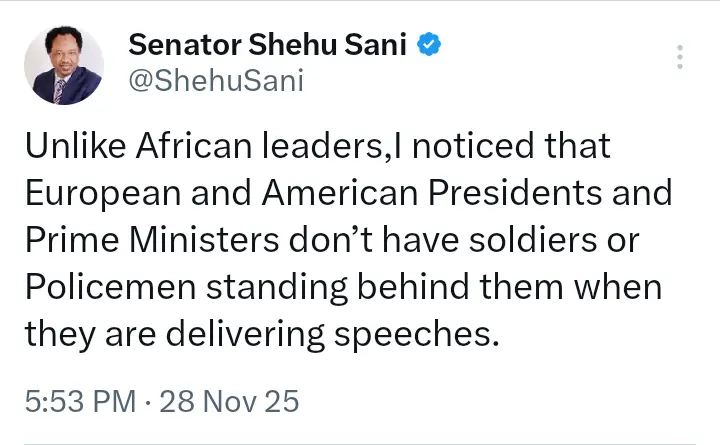Click the word "Unlike" in the tweet
Screen dimensions: 720x445
coord(73,148)
